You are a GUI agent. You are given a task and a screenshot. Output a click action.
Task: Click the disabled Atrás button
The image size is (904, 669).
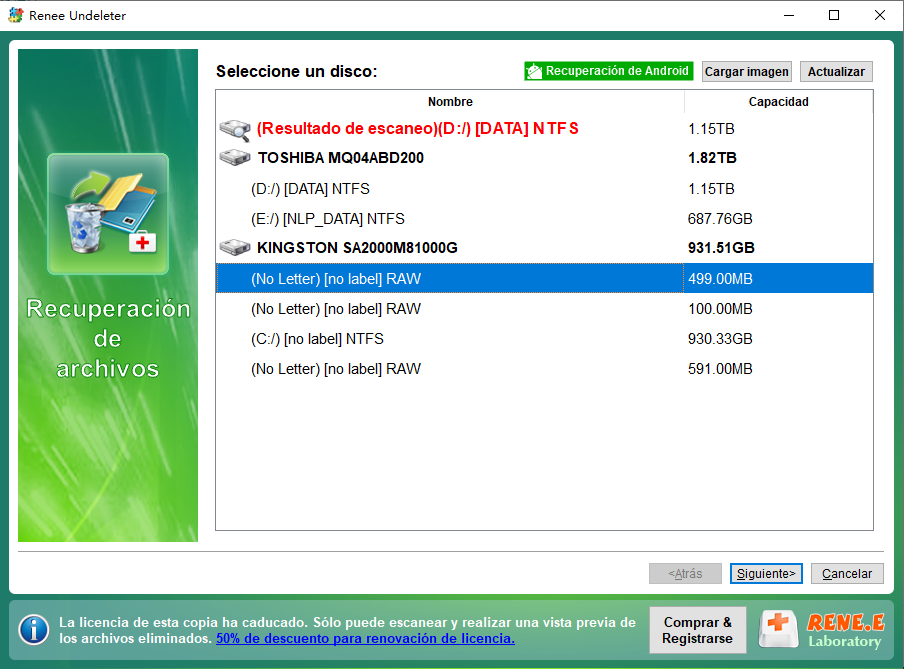685,573
